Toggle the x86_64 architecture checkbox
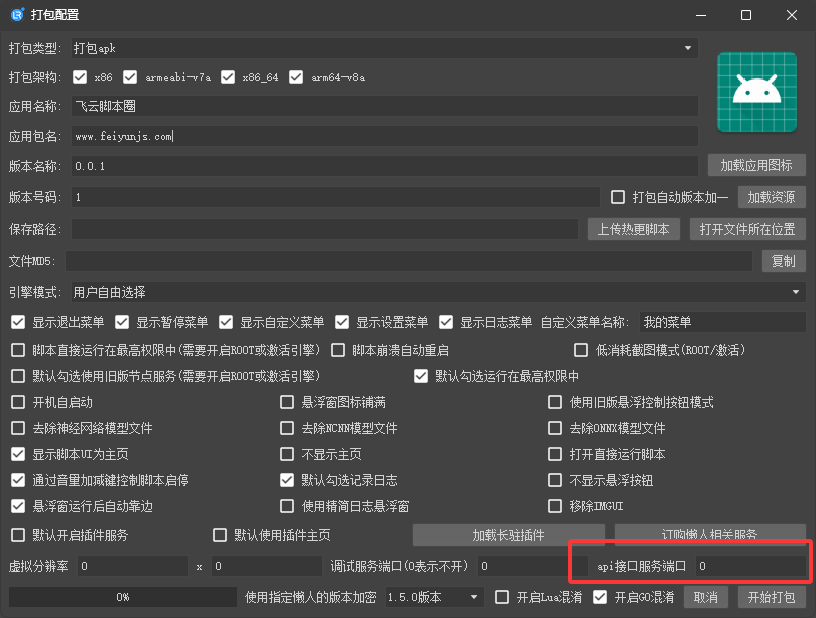 228,78
